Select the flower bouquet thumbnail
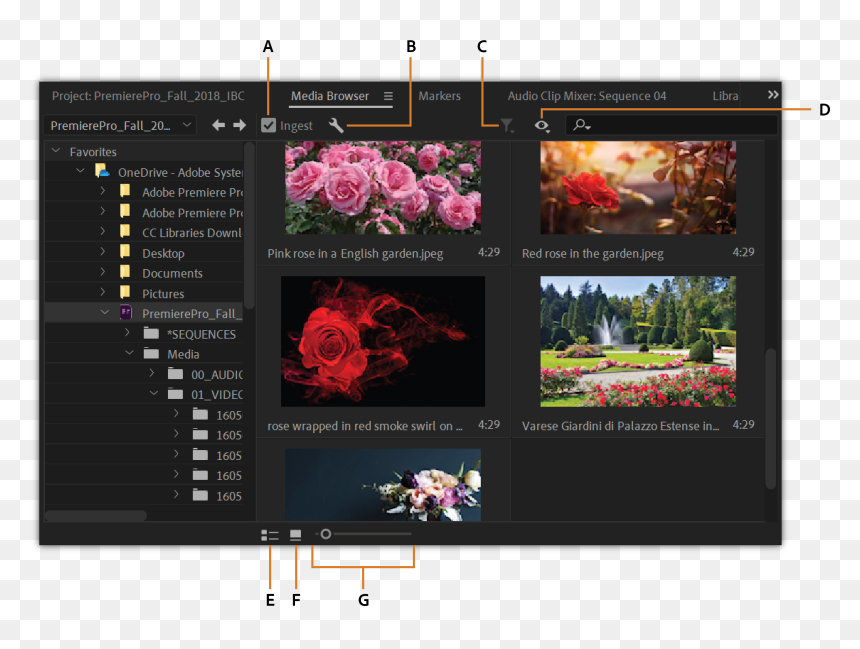The image size is (860, 649). (x=383, y=485)
